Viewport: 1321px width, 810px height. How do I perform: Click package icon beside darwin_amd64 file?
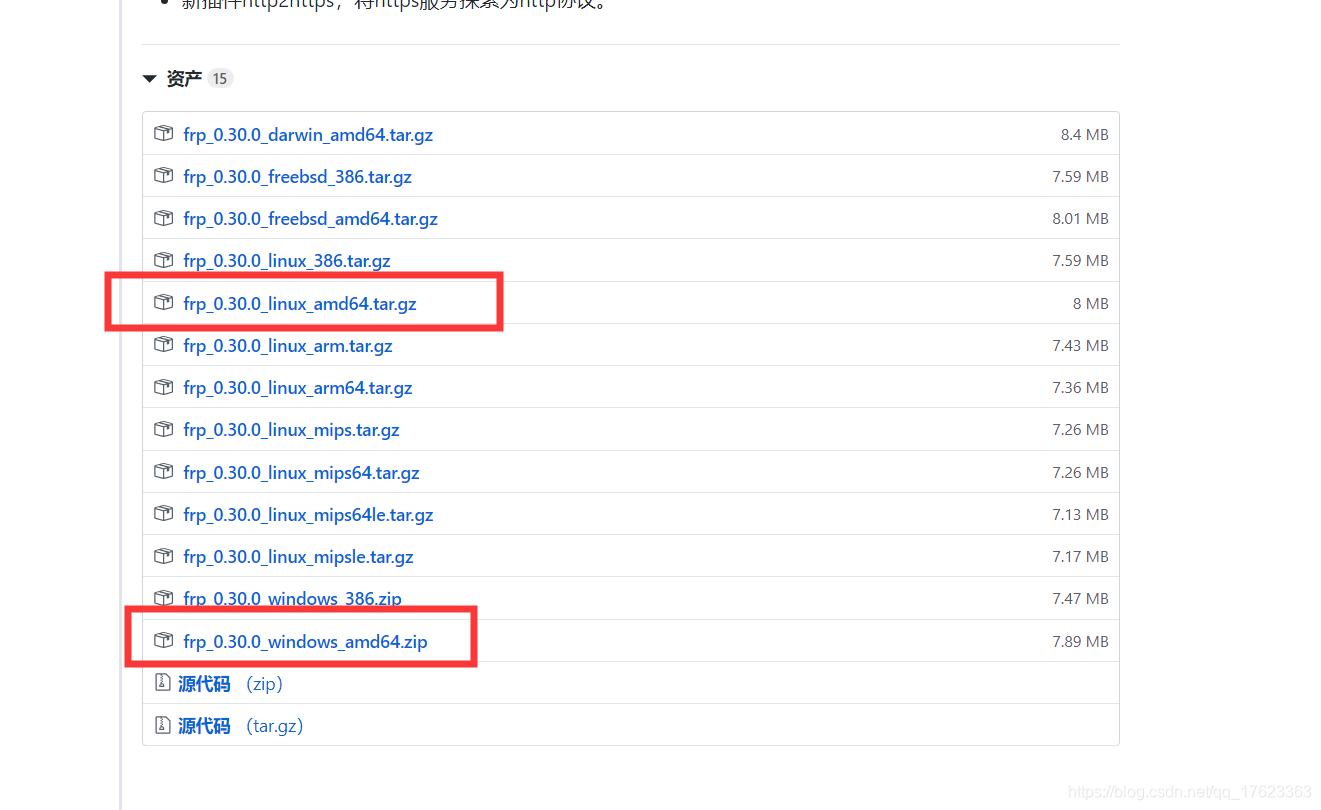[x=163, y=133]
